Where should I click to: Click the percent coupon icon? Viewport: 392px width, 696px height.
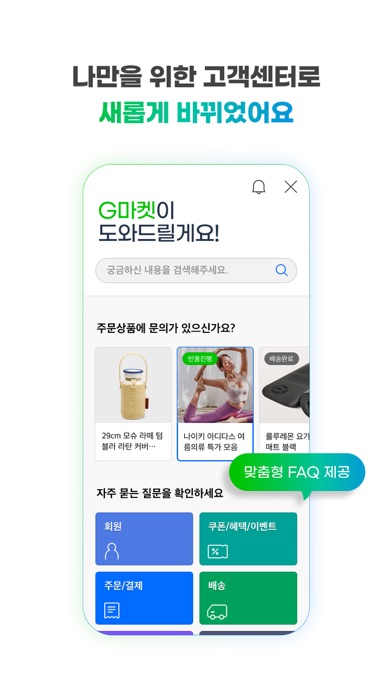tap(218, 552)
